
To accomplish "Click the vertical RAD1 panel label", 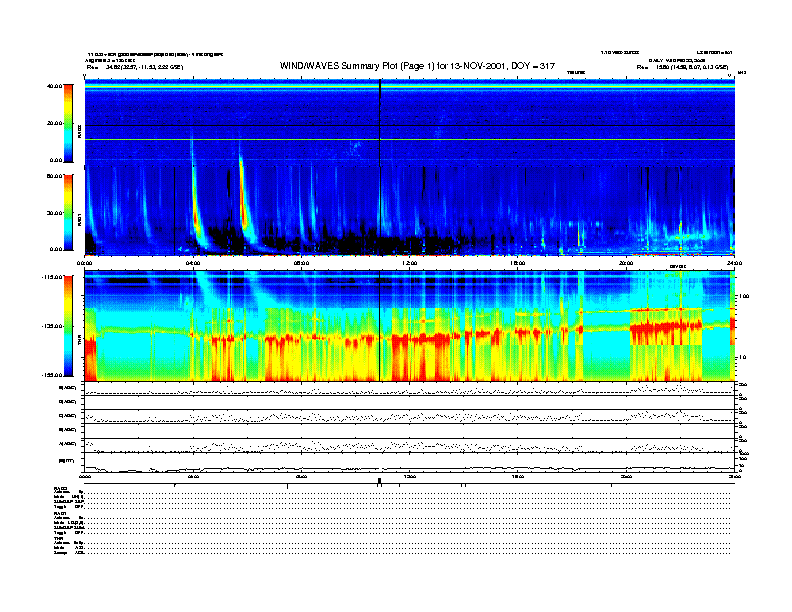I will click(x=80, y=220).
